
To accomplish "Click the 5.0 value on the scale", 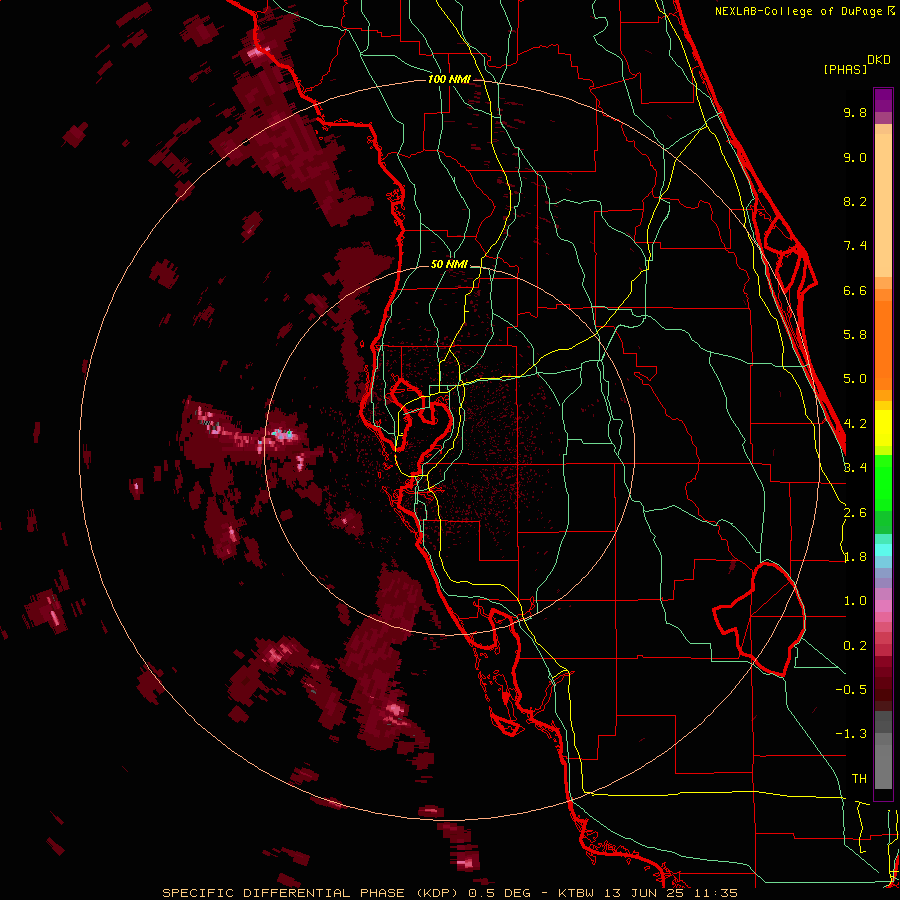I will 855,379.
